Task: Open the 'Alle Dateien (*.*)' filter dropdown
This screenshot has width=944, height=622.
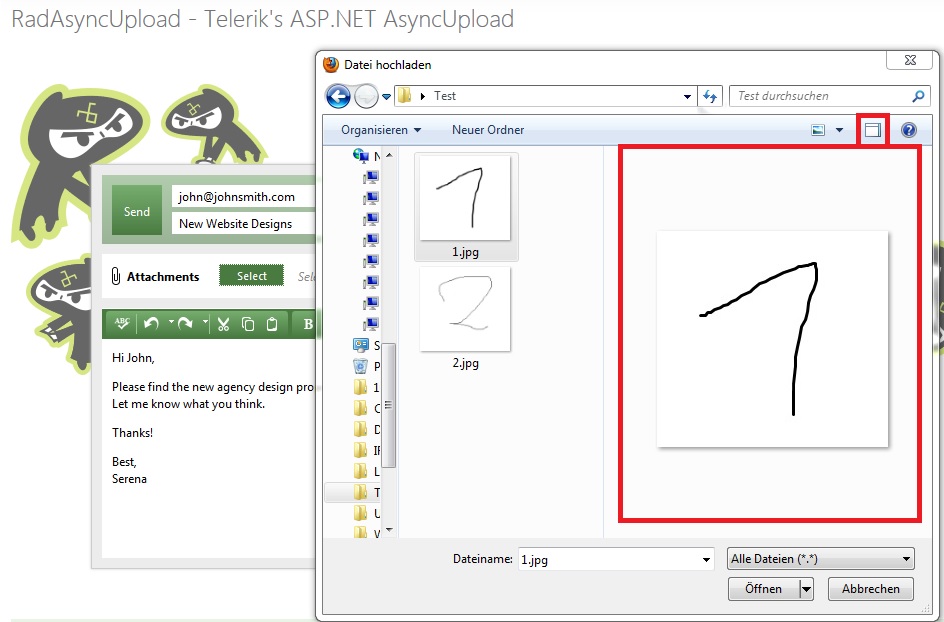Action: point(821,559)
